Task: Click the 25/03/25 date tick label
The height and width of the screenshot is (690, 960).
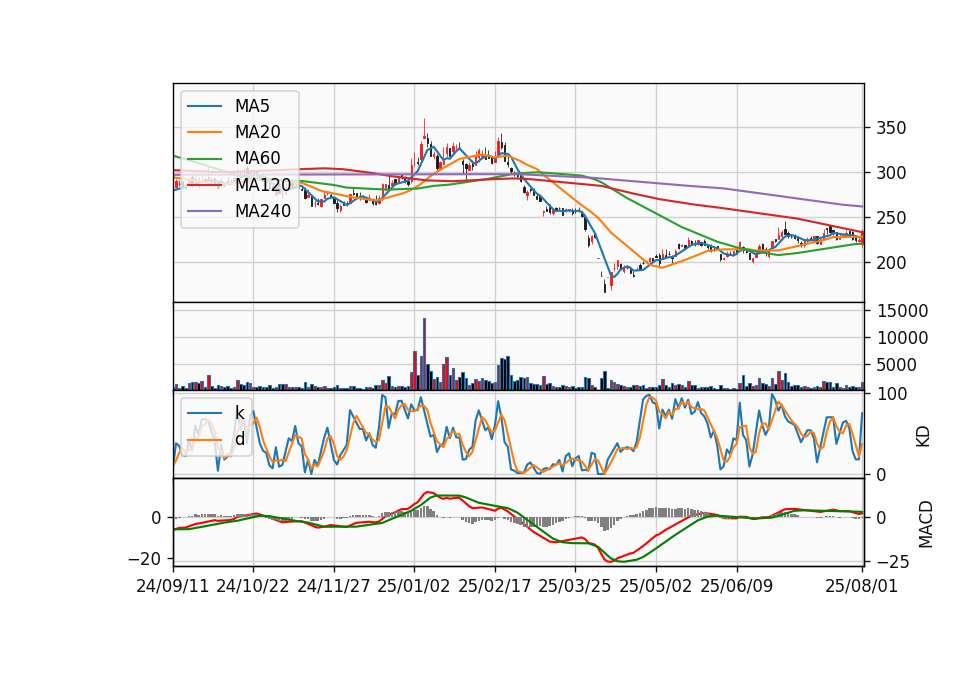Action: point(575,586)
